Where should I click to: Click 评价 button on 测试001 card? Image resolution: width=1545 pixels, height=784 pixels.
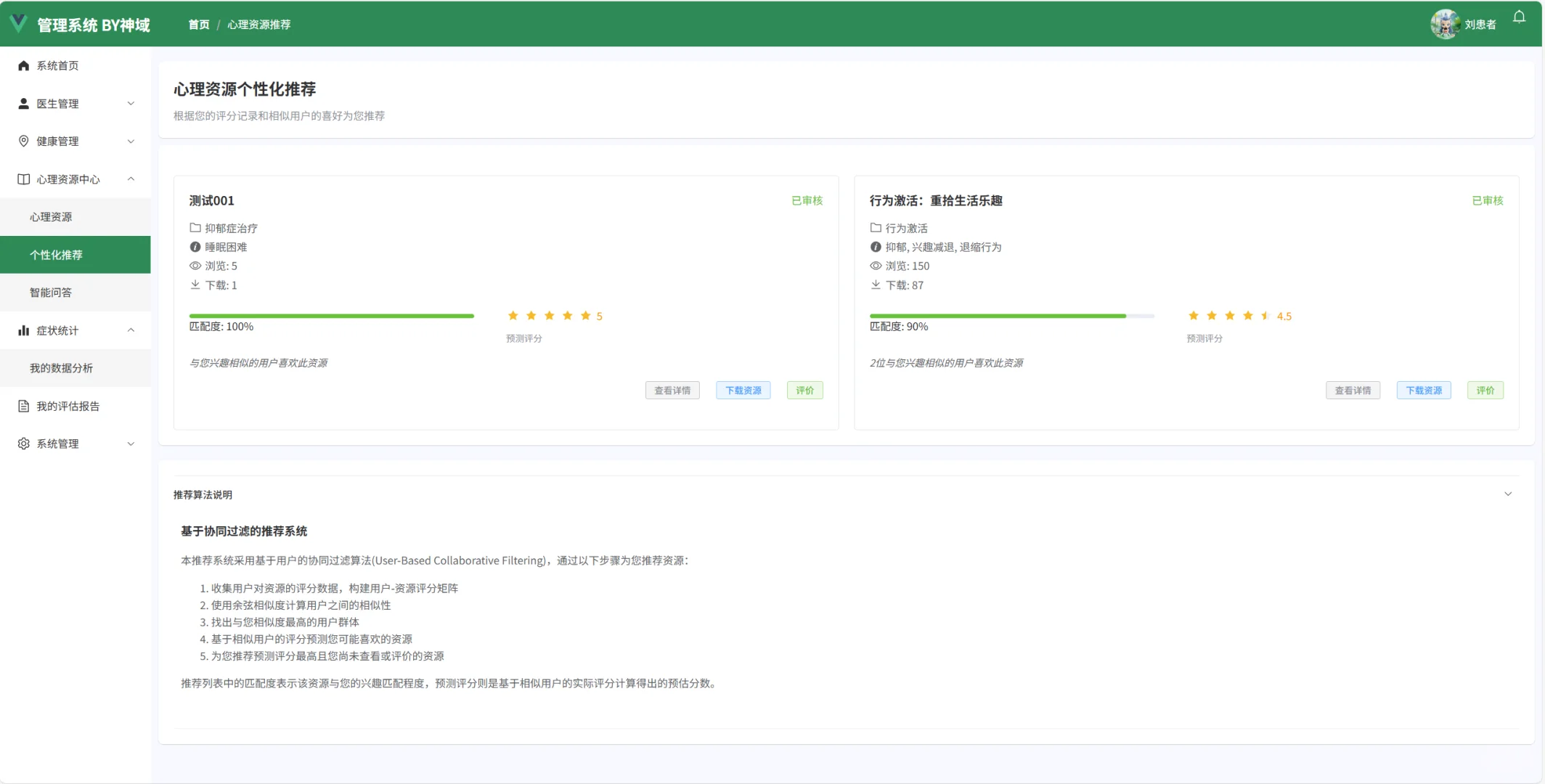point(804,390)
